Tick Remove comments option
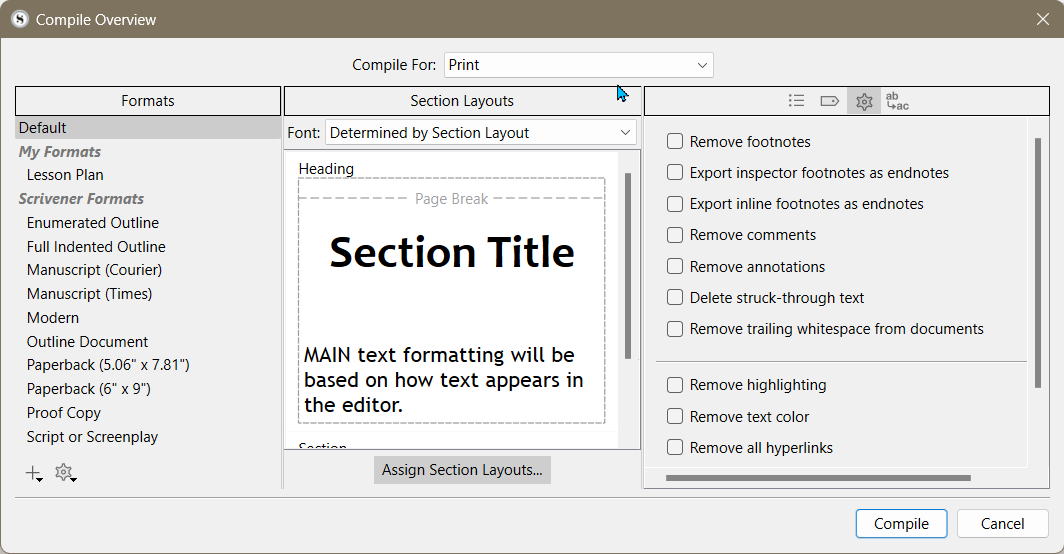This screenshot has width=1064, height=554. [674, 235]
